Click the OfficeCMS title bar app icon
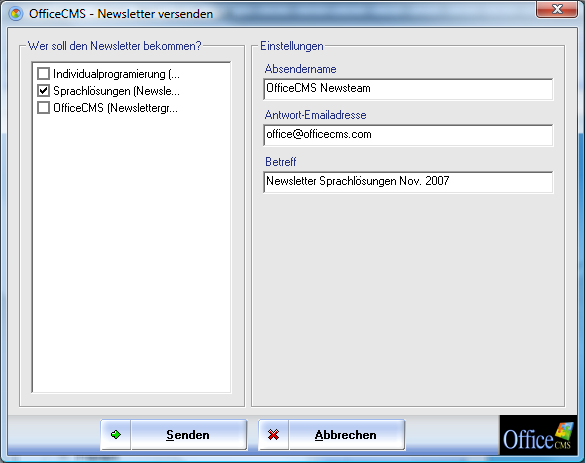The width and height of the screenshot is (585, 463). click(16, 14)
